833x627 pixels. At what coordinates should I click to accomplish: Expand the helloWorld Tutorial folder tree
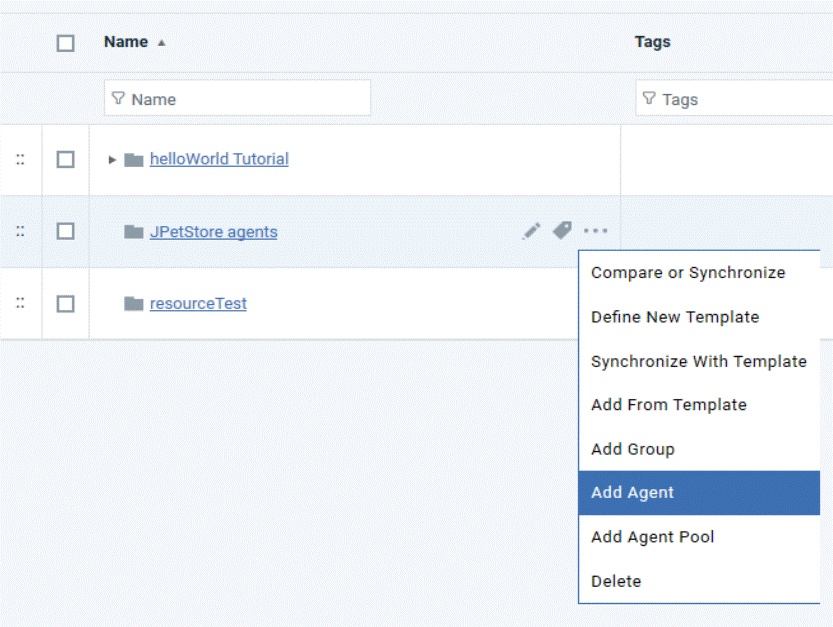click(112, 158)
